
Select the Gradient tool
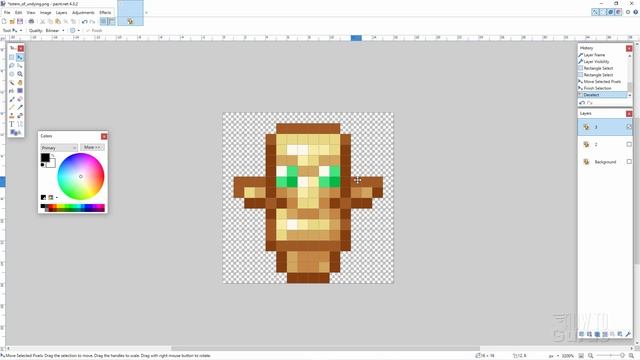click(x=20, y=91)
